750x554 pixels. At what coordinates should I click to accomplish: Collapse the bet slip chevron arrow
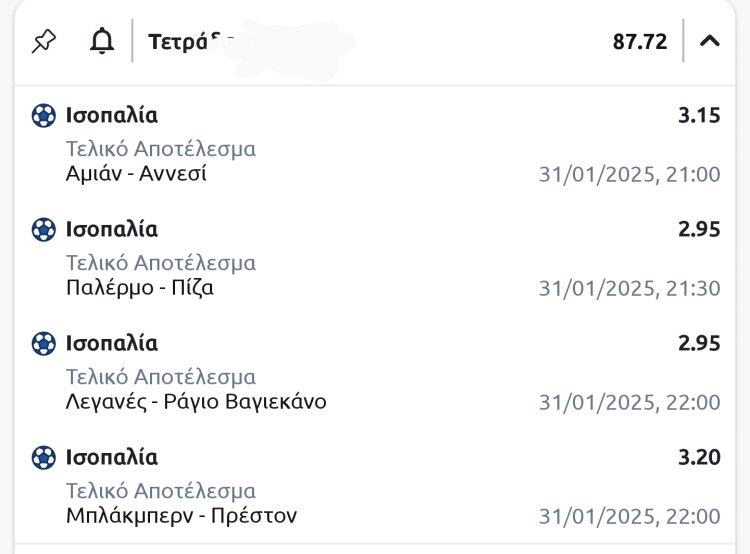coord(710,42)
